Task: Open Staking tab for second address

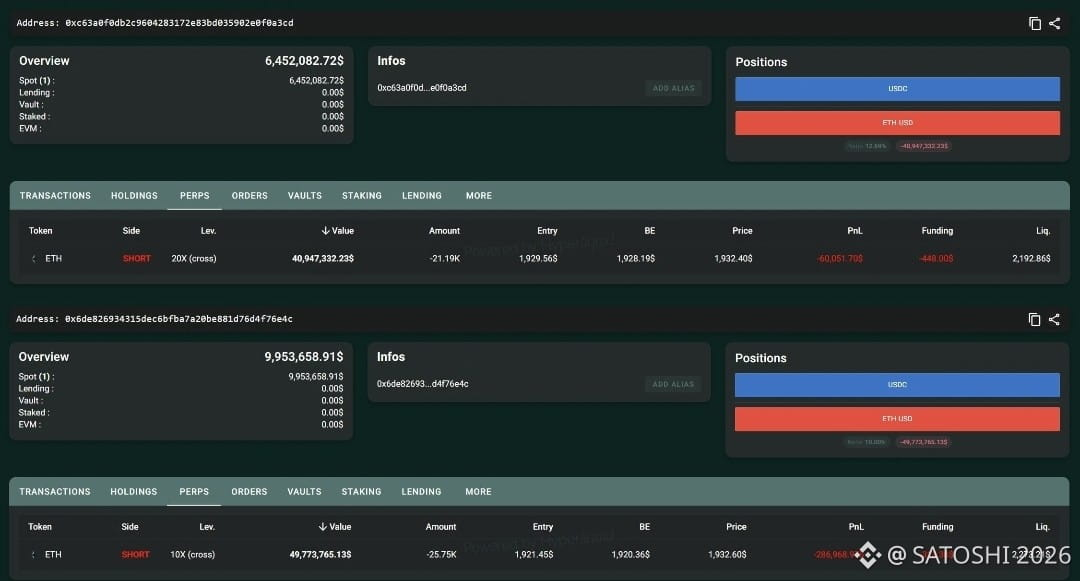Action: pos(362,492)
